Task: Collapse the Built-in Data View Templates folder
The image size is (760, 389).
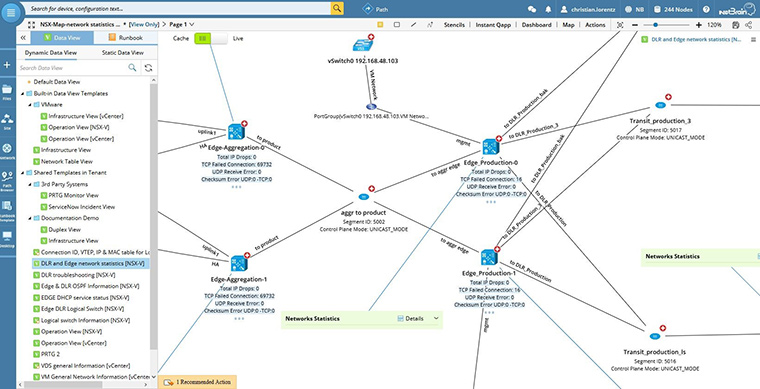Action: 22,93
